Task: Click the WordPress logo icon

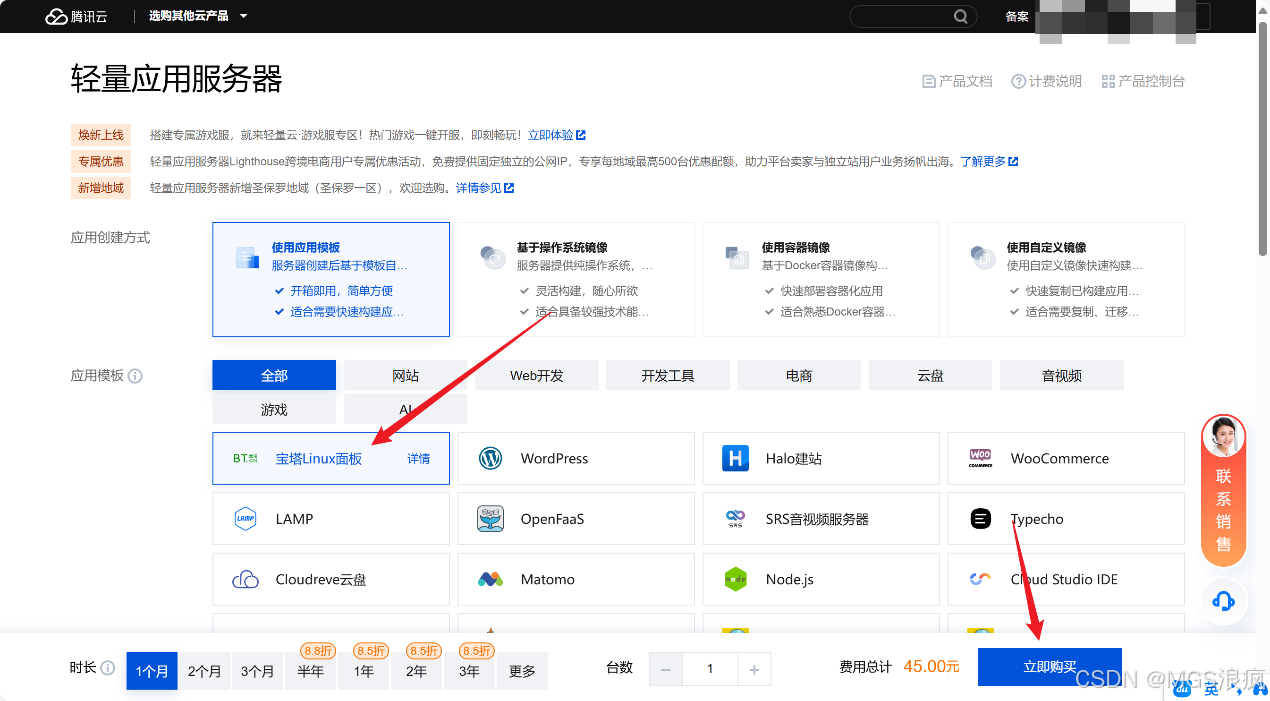Action: 490,458
